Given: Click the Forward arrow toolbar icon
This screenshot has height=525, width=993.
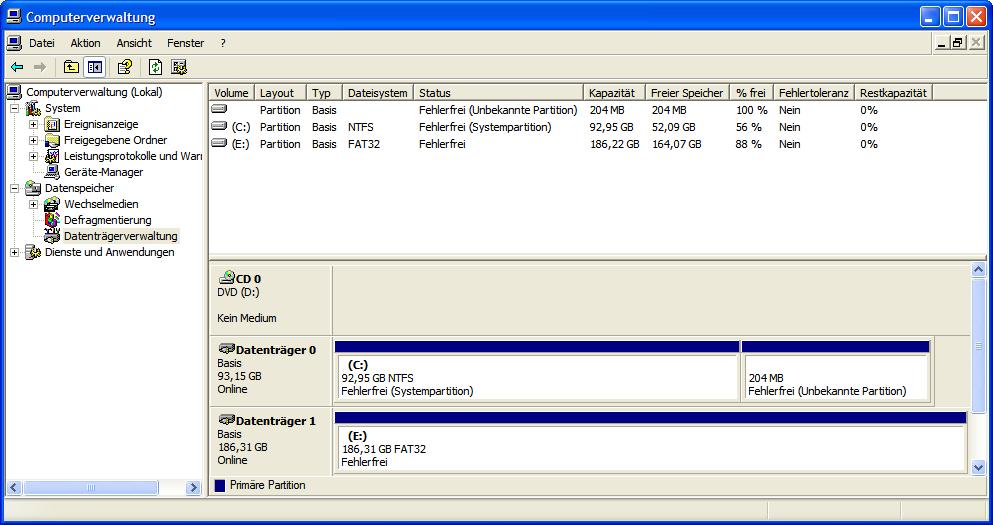Looking at the screenshot, I should [x=39, y=67].
